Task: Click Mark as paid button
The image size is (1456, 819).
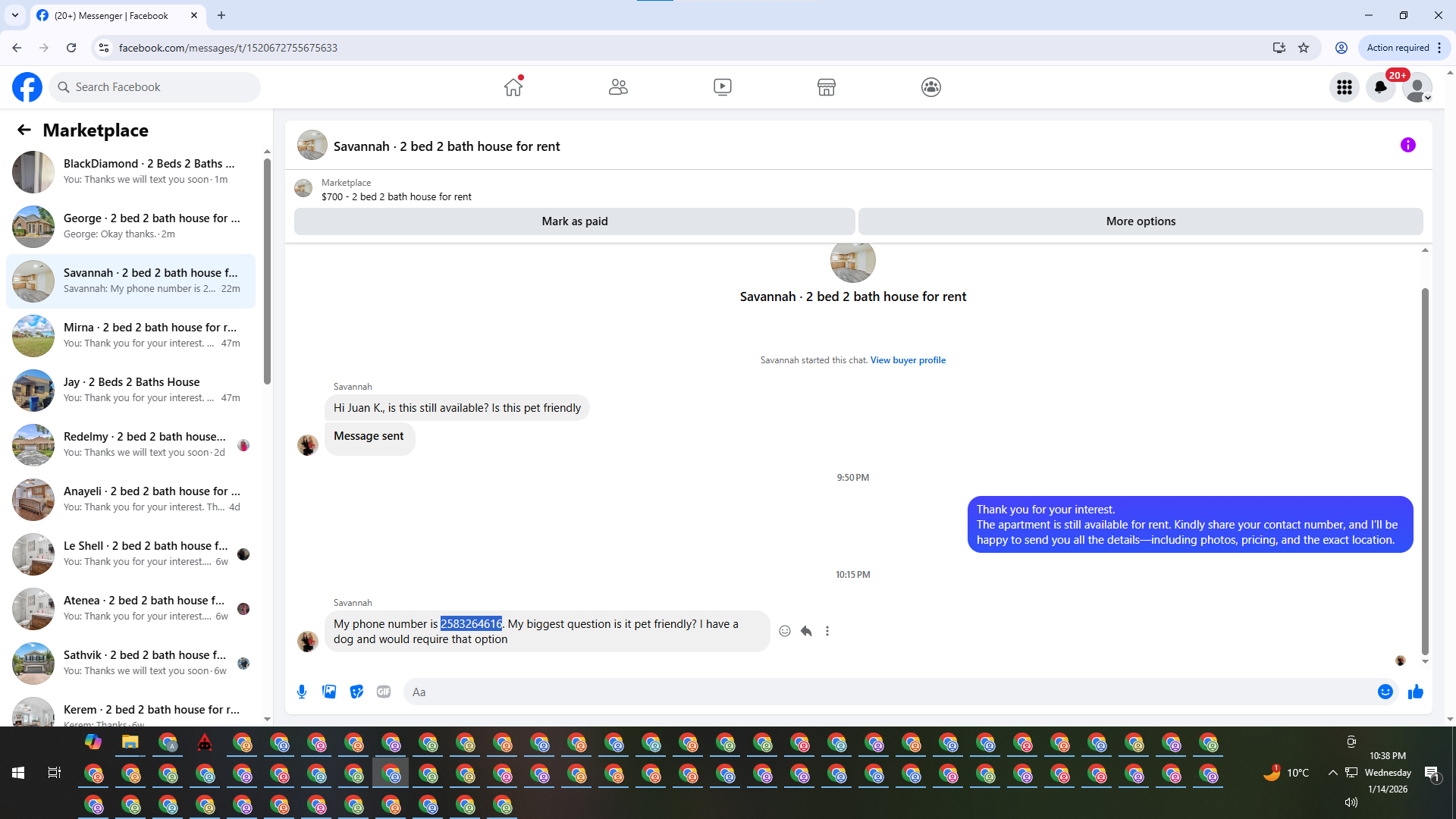Action: pos(574,221)
